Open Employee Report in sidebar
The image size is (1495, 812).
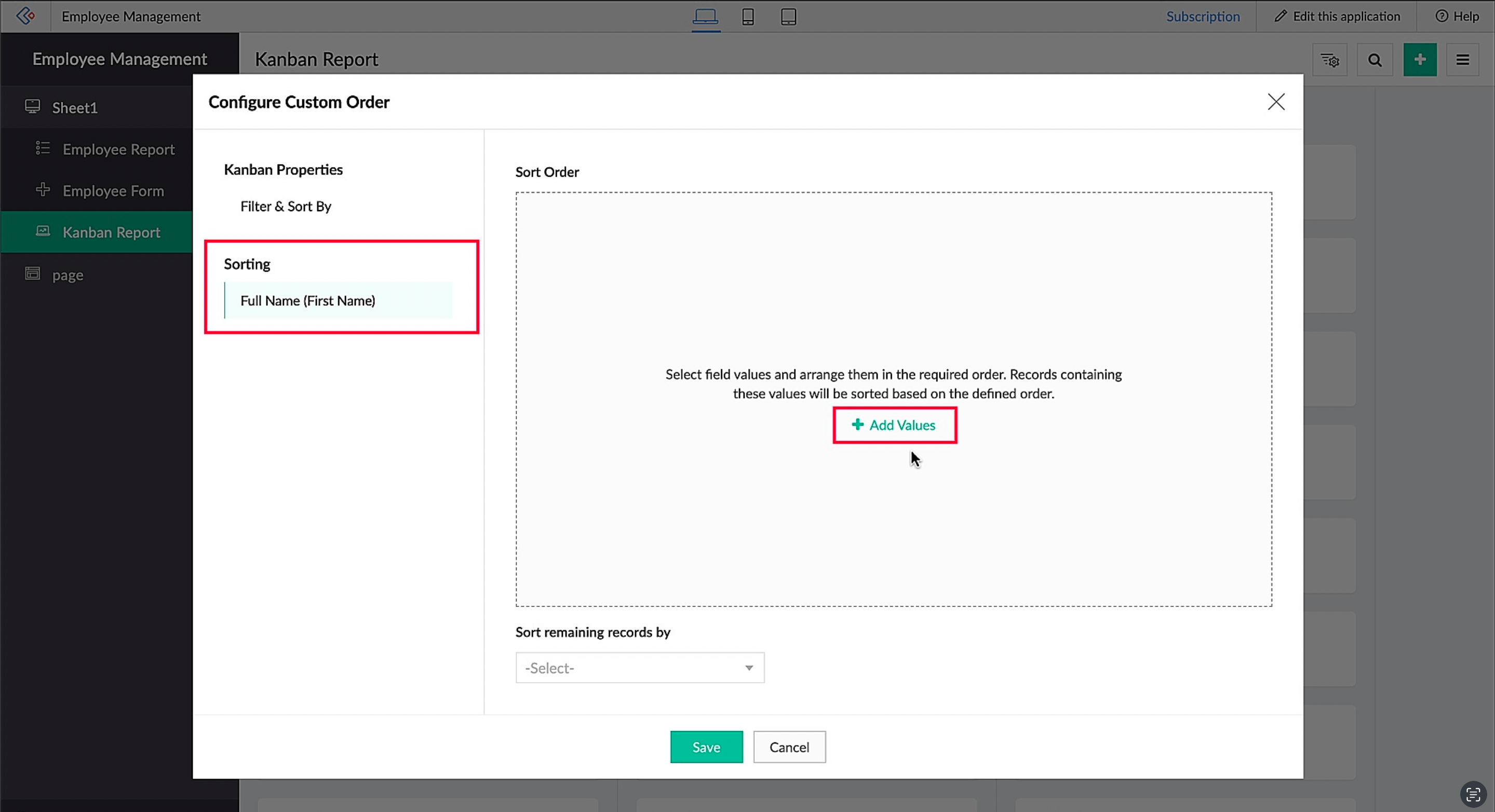point(118,149)
